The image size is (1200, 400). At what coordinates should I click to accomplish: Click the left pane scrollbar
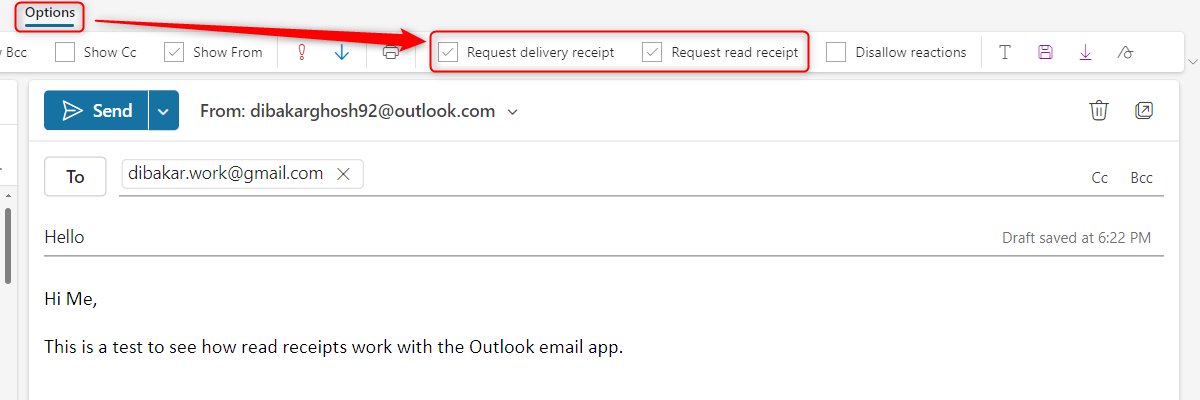coord(8,245)
